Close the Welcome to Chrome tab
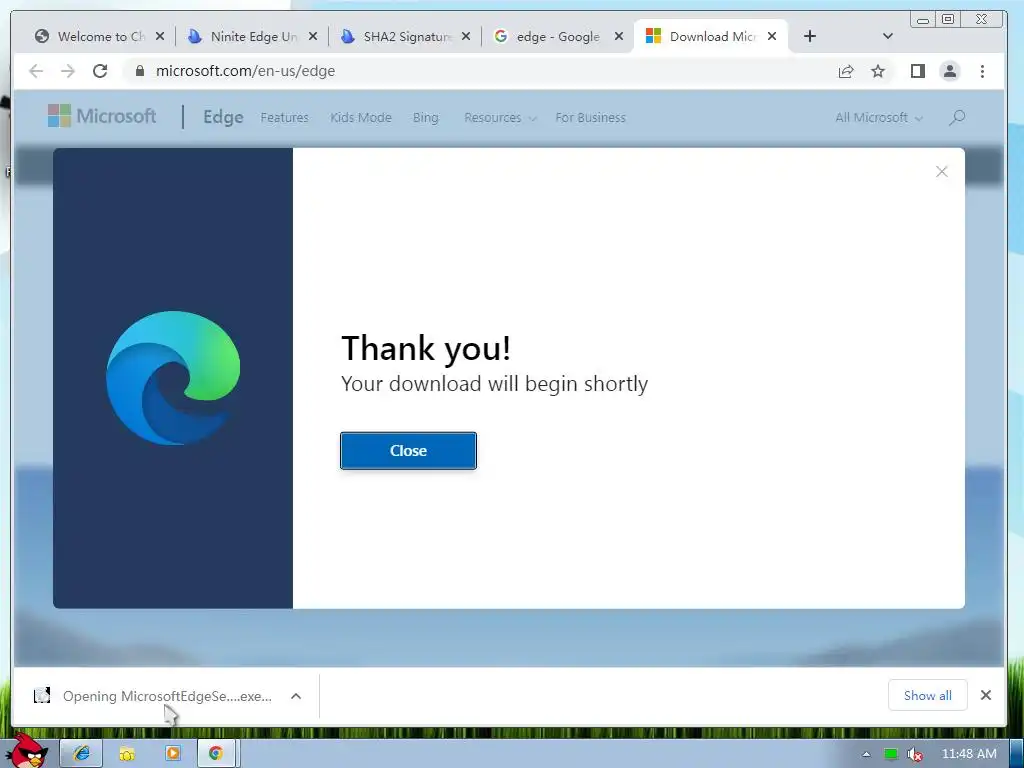The height and width of the screenshot is (768, 1024). (160, 37)
